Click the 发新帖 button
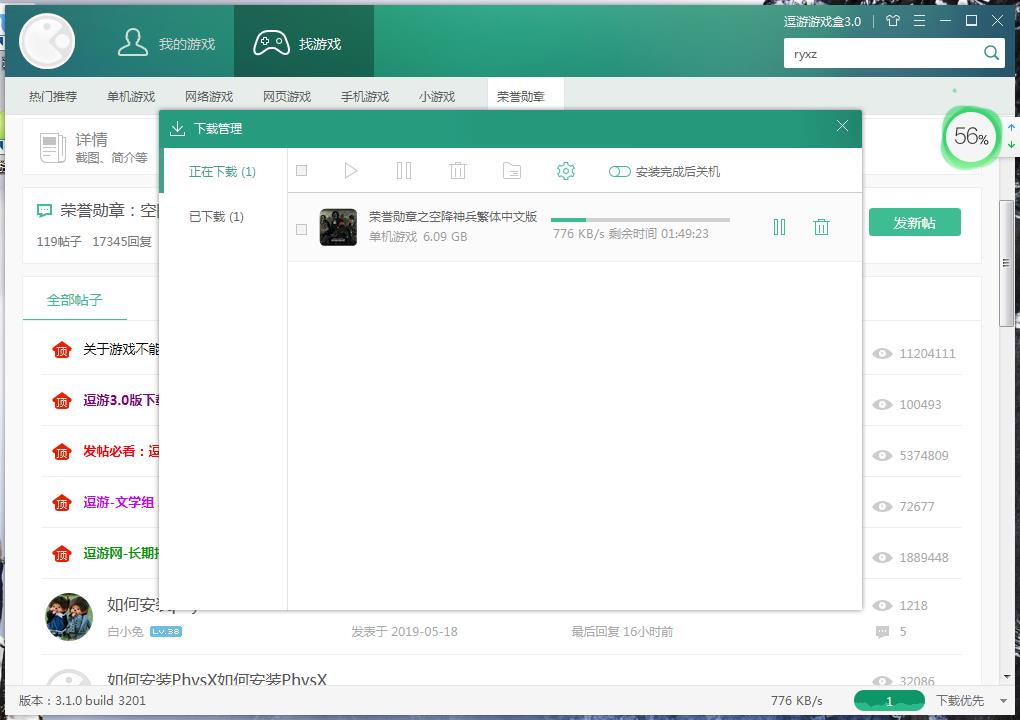Screen dimensions: 1020x720 click(x=915, y=222)
